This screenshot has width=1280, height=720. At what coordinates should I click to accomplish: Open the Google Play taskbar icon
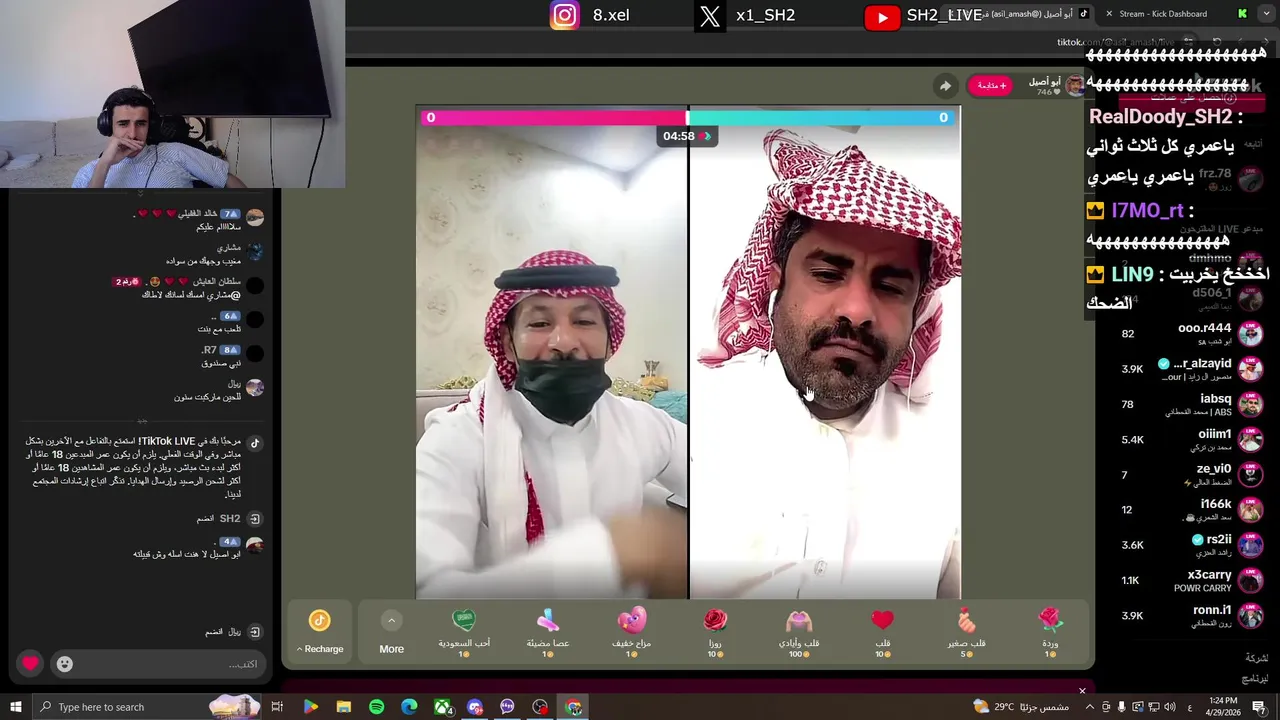pyautogui.click(x=310, y=707)
